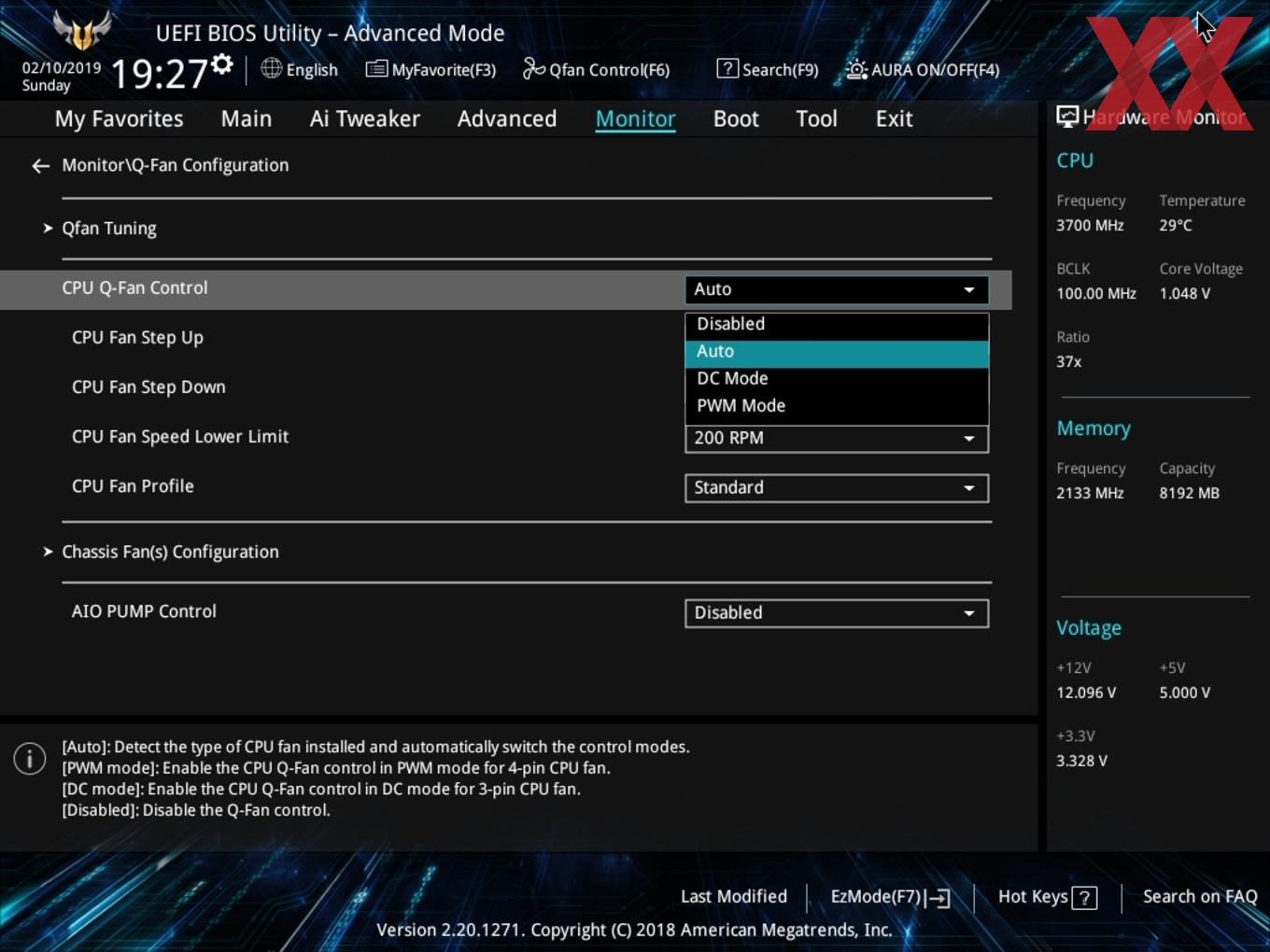
Task: Open MyFavorite(F3) list
Action: point(430,69)
